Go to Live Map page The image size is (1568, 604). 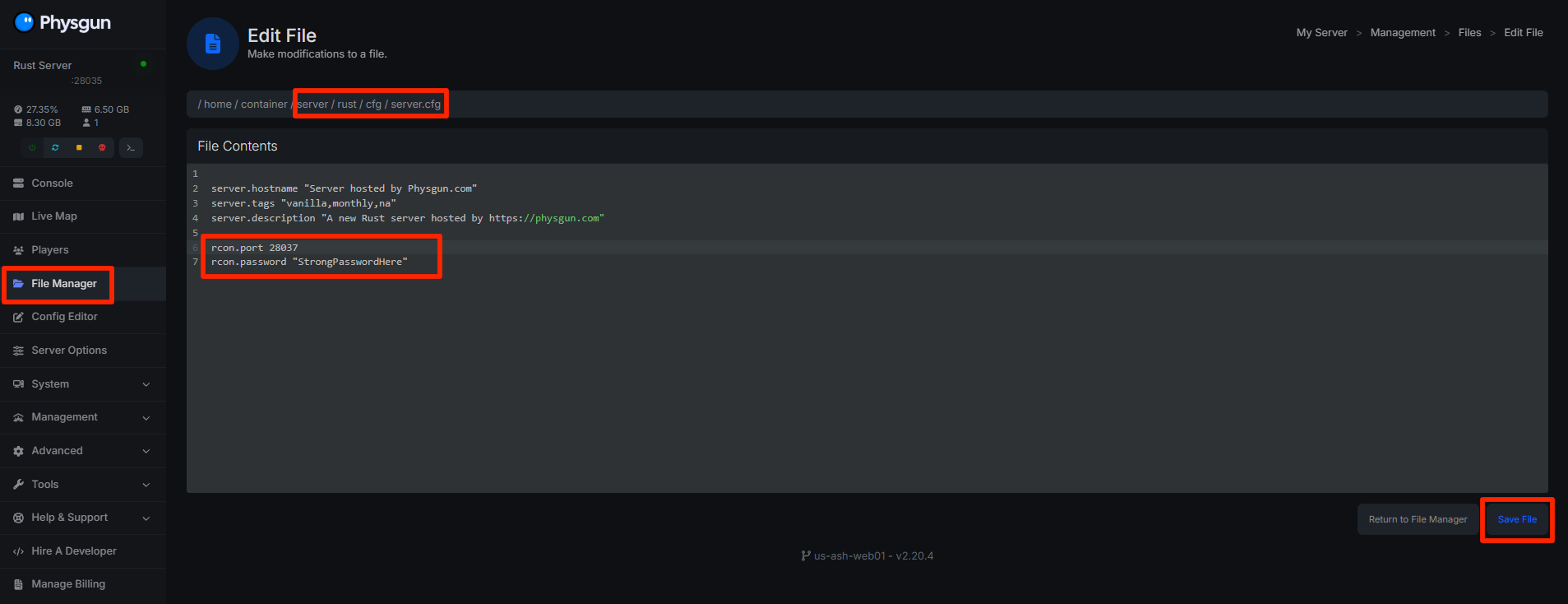pos(53,216)
